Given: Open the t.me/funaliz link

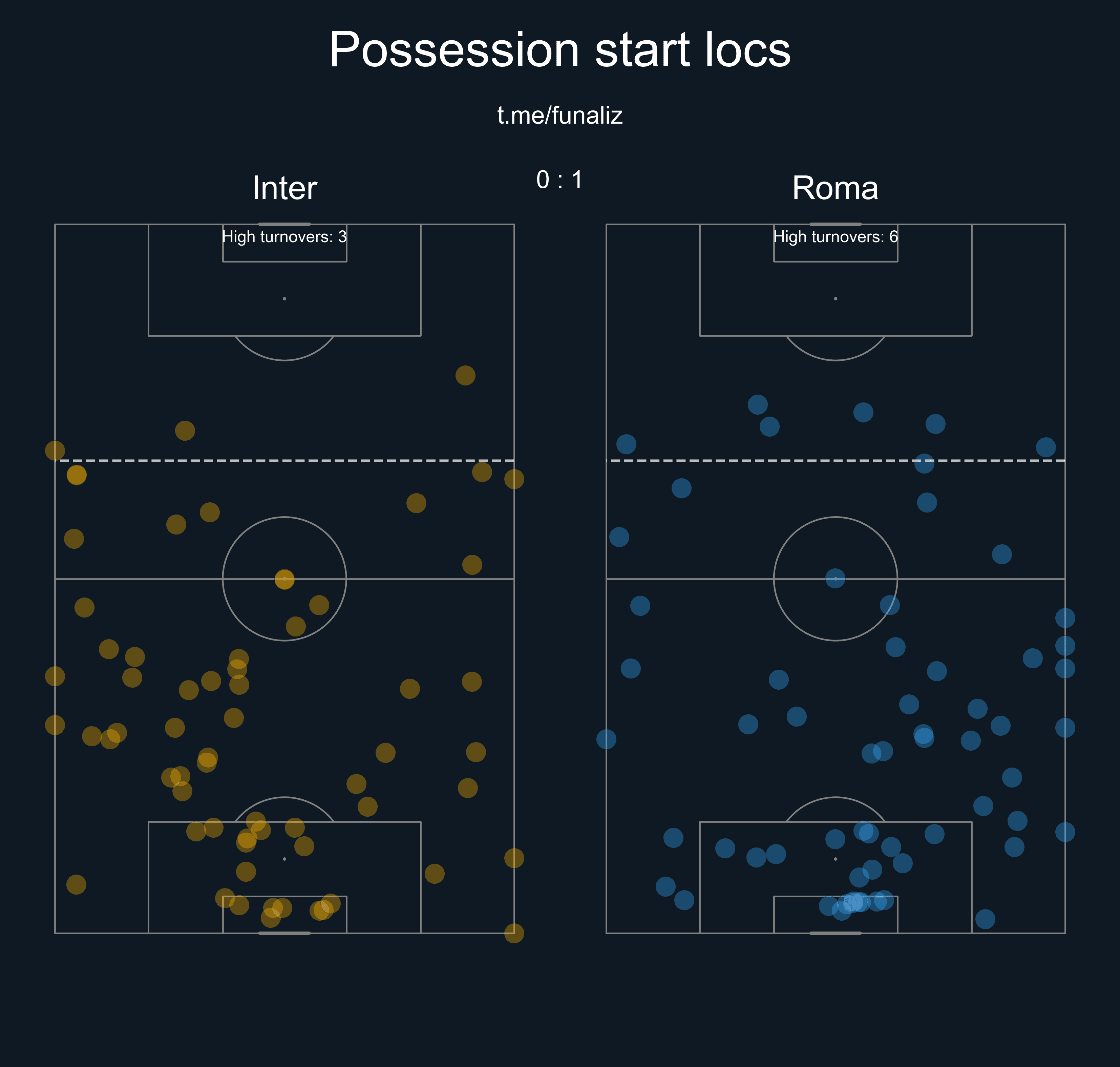Looking at the screenshot, I should click(x=560, y=116).
